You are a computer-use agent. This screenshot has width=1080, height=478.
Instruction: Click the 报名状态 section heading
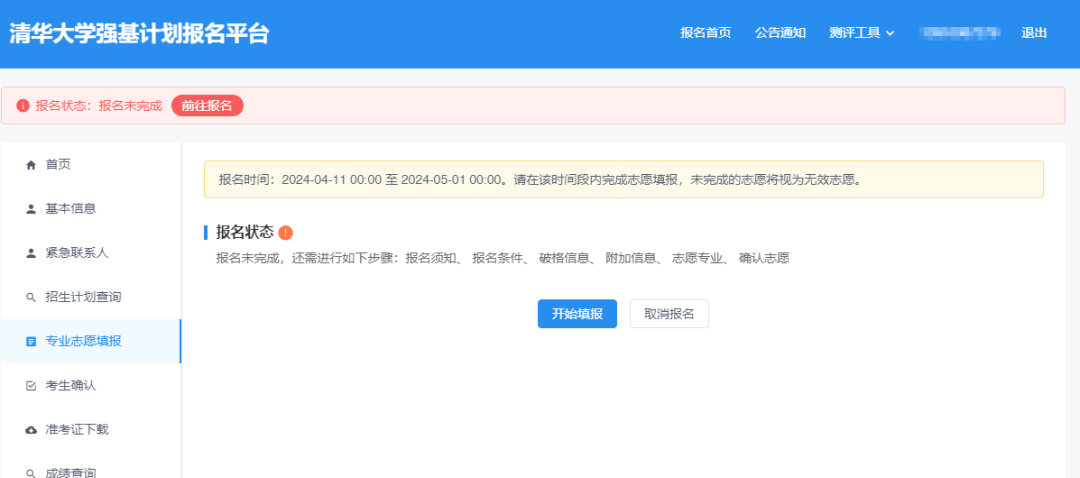245,233
